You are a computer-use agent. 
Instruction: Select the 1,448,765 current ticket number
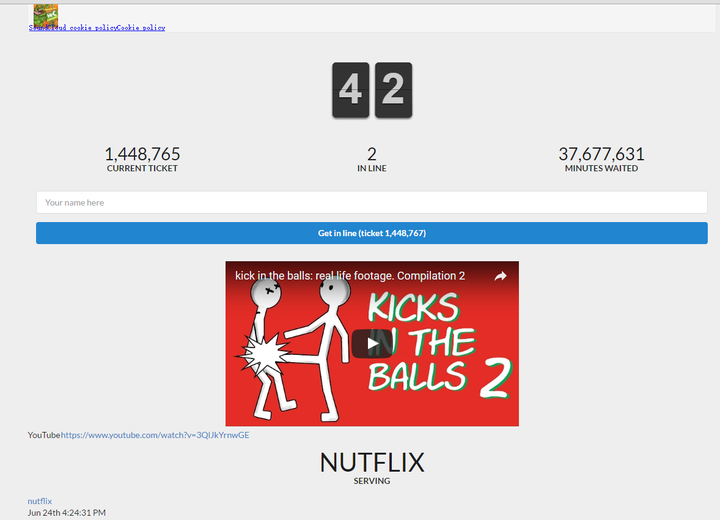pos(142,154)
